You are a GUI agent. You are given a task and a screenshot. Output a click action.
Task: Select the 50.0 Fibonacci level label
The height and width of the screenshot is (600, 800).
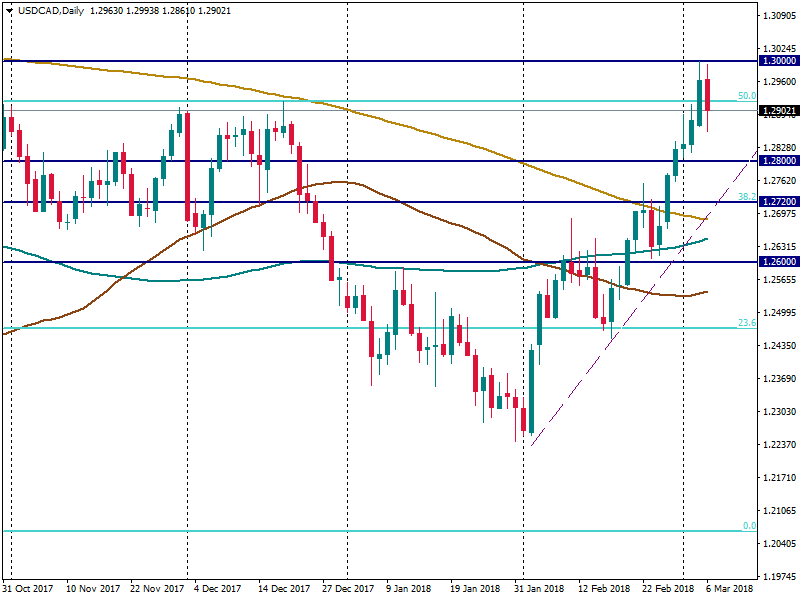746,96
